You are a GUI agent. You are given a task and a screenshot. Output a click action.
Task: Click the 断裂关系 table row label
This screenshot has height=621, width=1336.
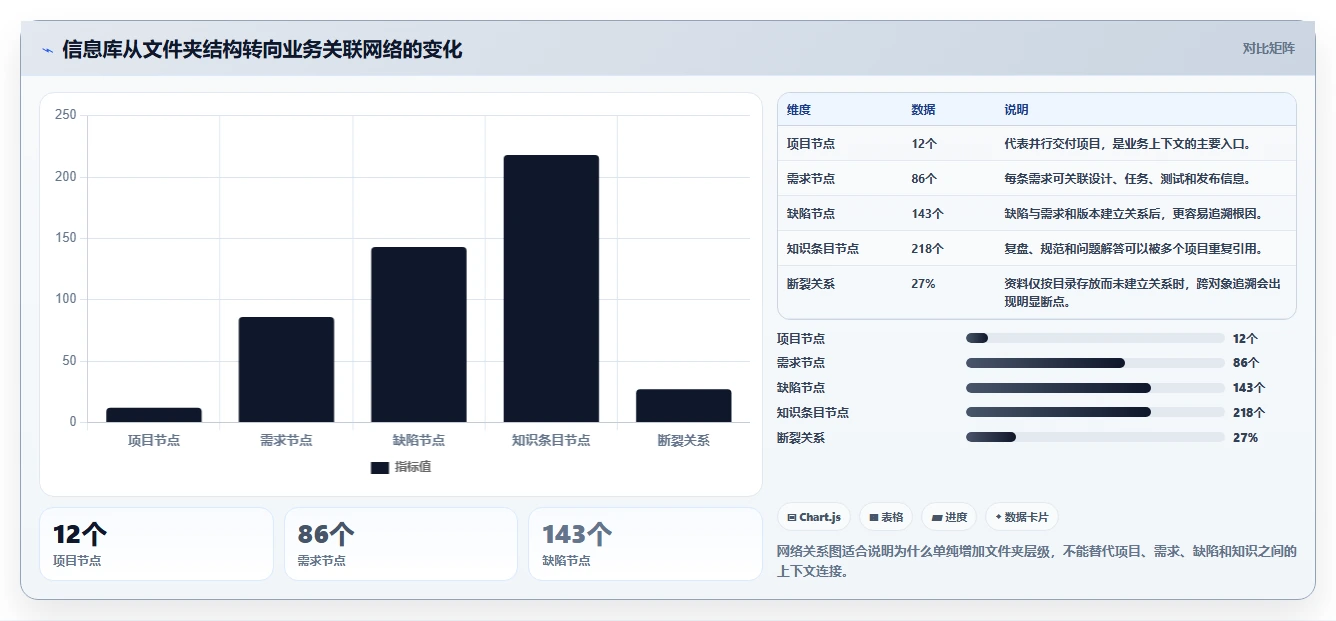tap(811, 284)
